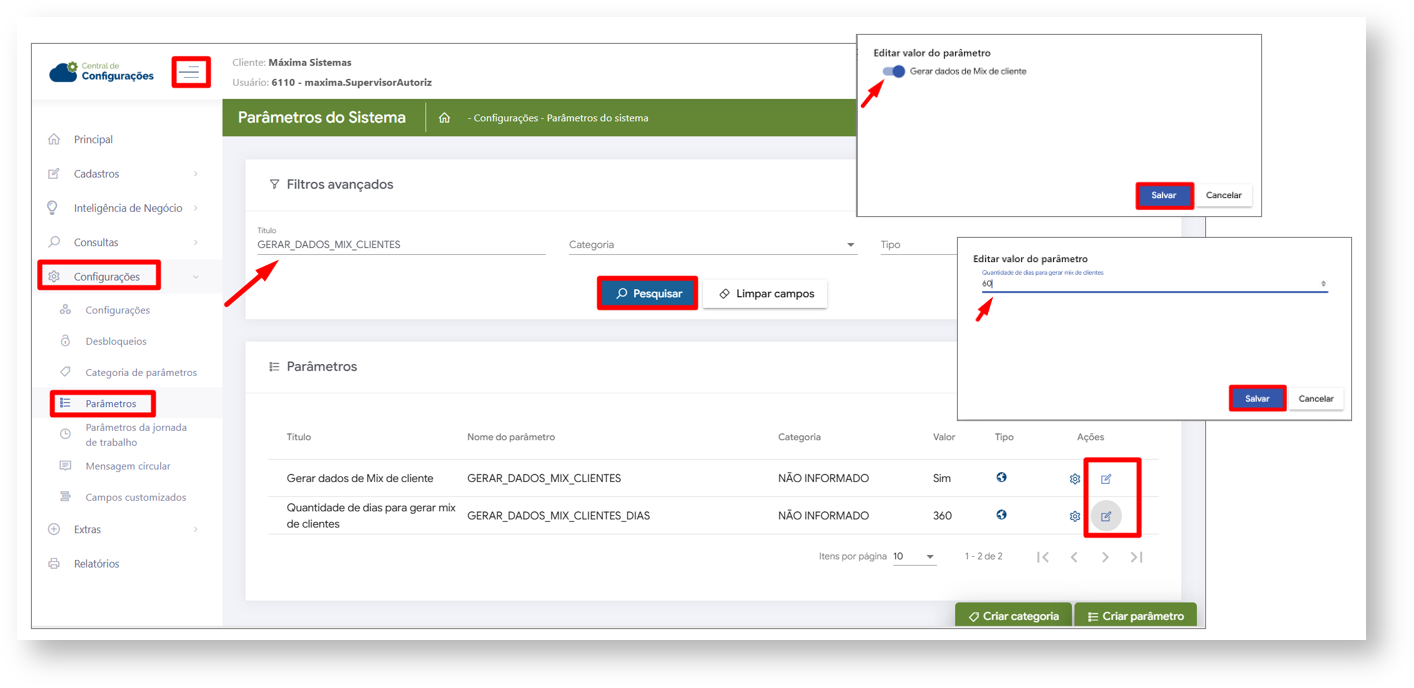Screen dimensions: 1414x688
Task: Open Desbloqueios from the sidebar
Action: click(x=115, y=341)
